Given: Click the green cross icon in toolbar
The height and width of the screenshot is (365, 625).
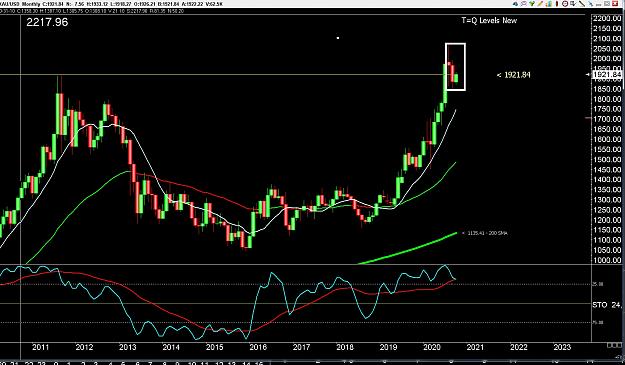Looking at the screenshot, I should click(532, 4).
